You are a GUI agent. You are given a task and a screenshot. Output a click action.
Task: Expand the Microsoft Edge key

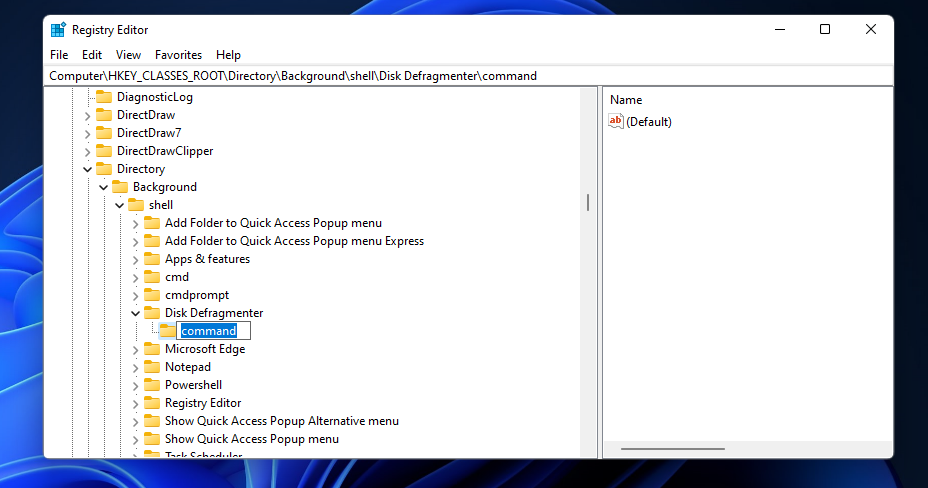(x=136, y=350)
